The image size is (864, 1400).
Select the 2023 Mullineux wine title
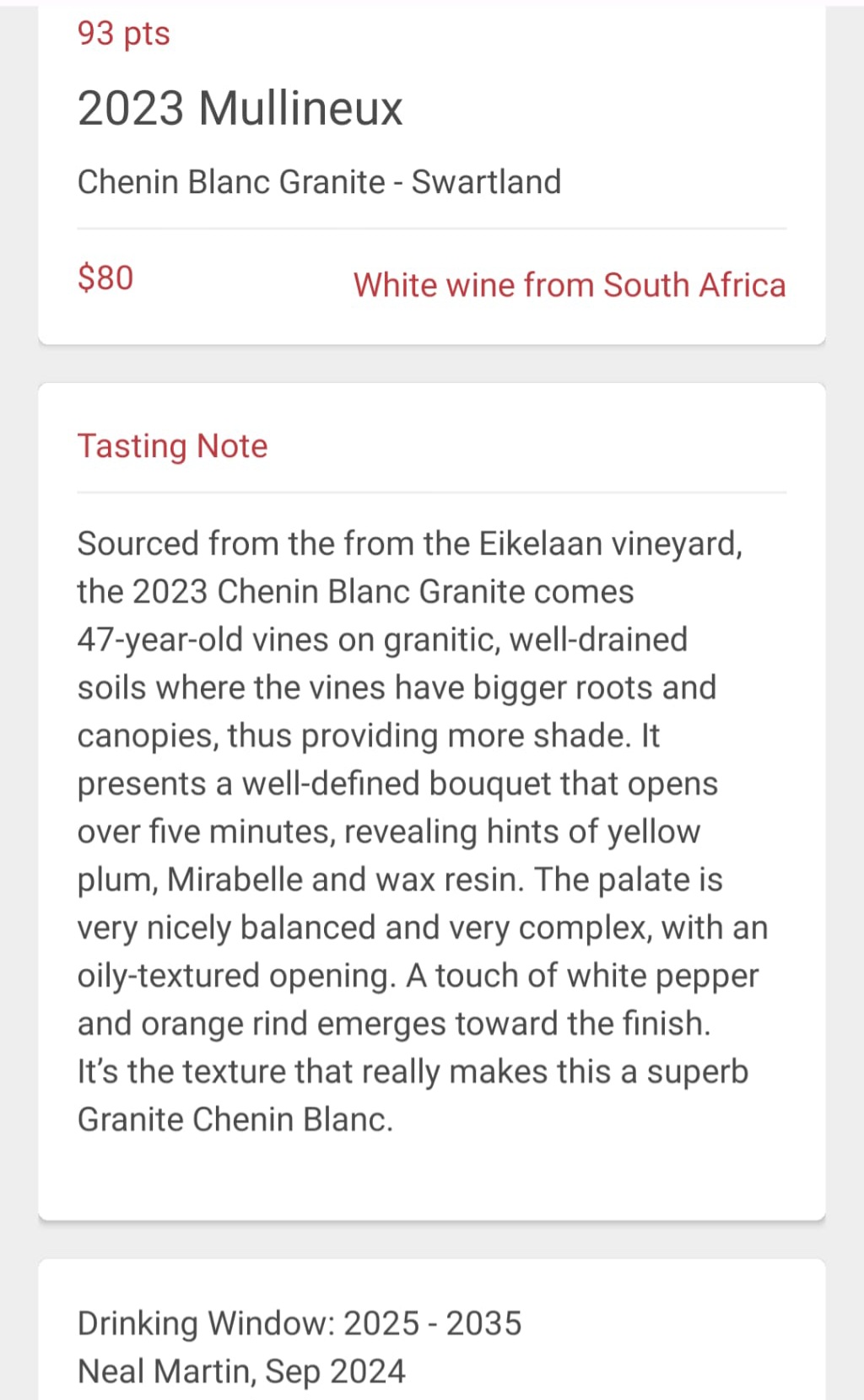click(x=240, y=108)
